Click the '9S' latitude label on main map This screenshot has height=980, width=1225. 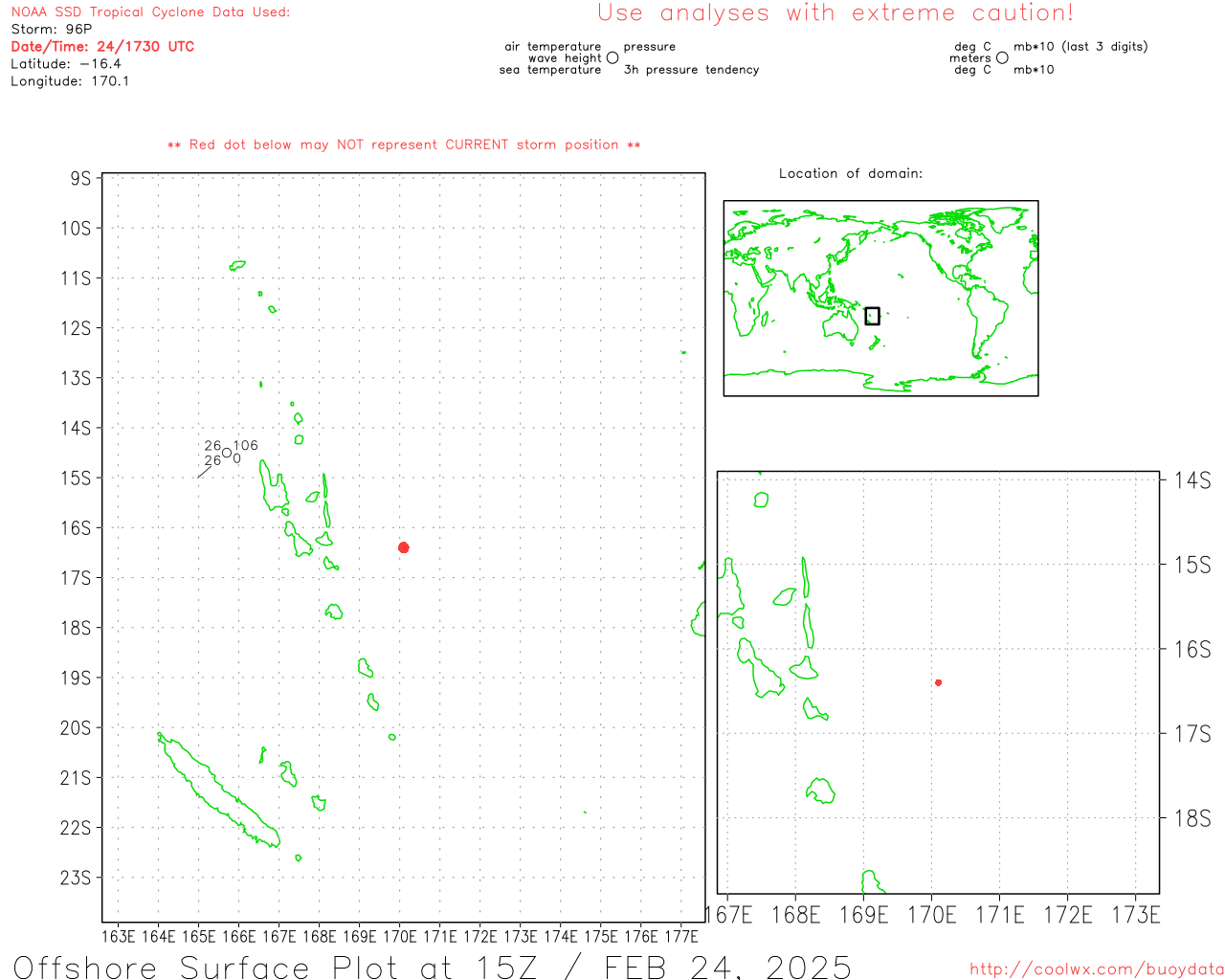80,179
